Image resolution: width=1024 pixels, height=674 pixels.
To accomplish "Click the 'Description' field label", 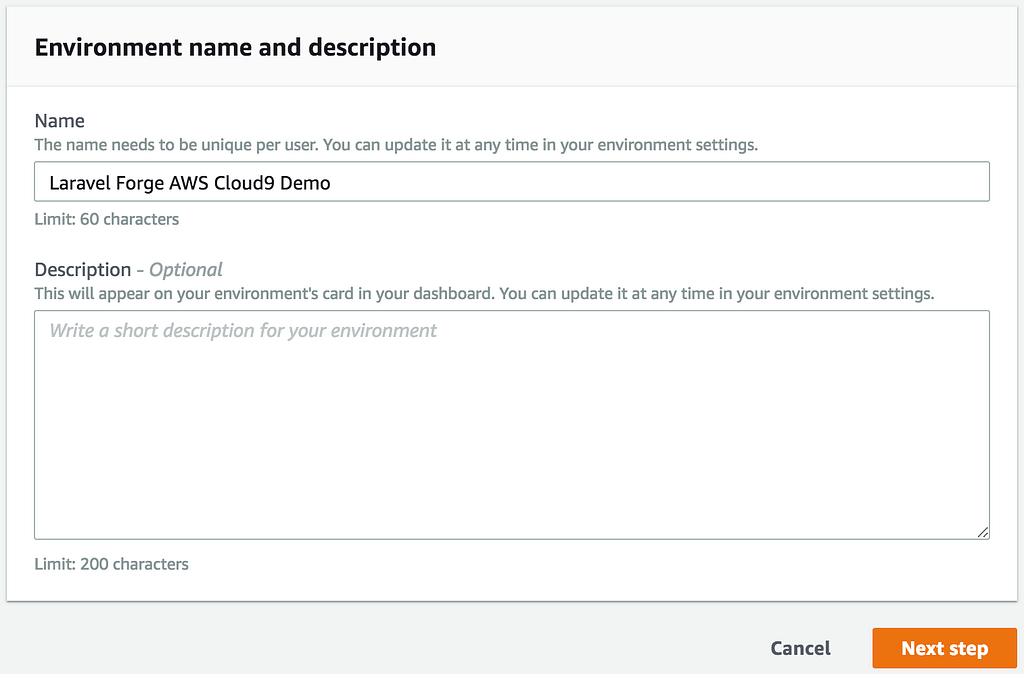I will pyautogui.click(x=82, y=269).
